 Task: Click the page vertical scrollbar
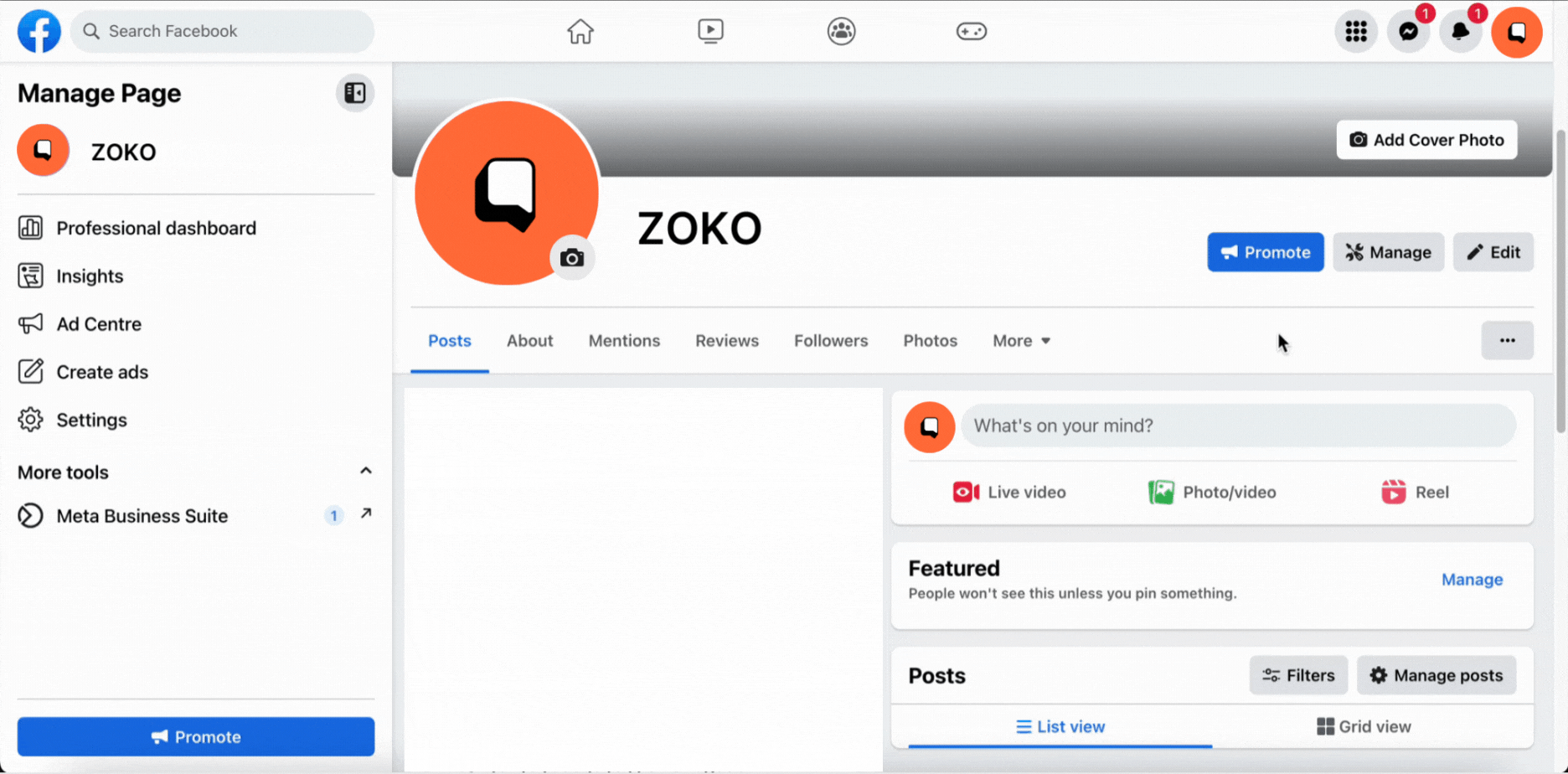tap(1561, 281)
